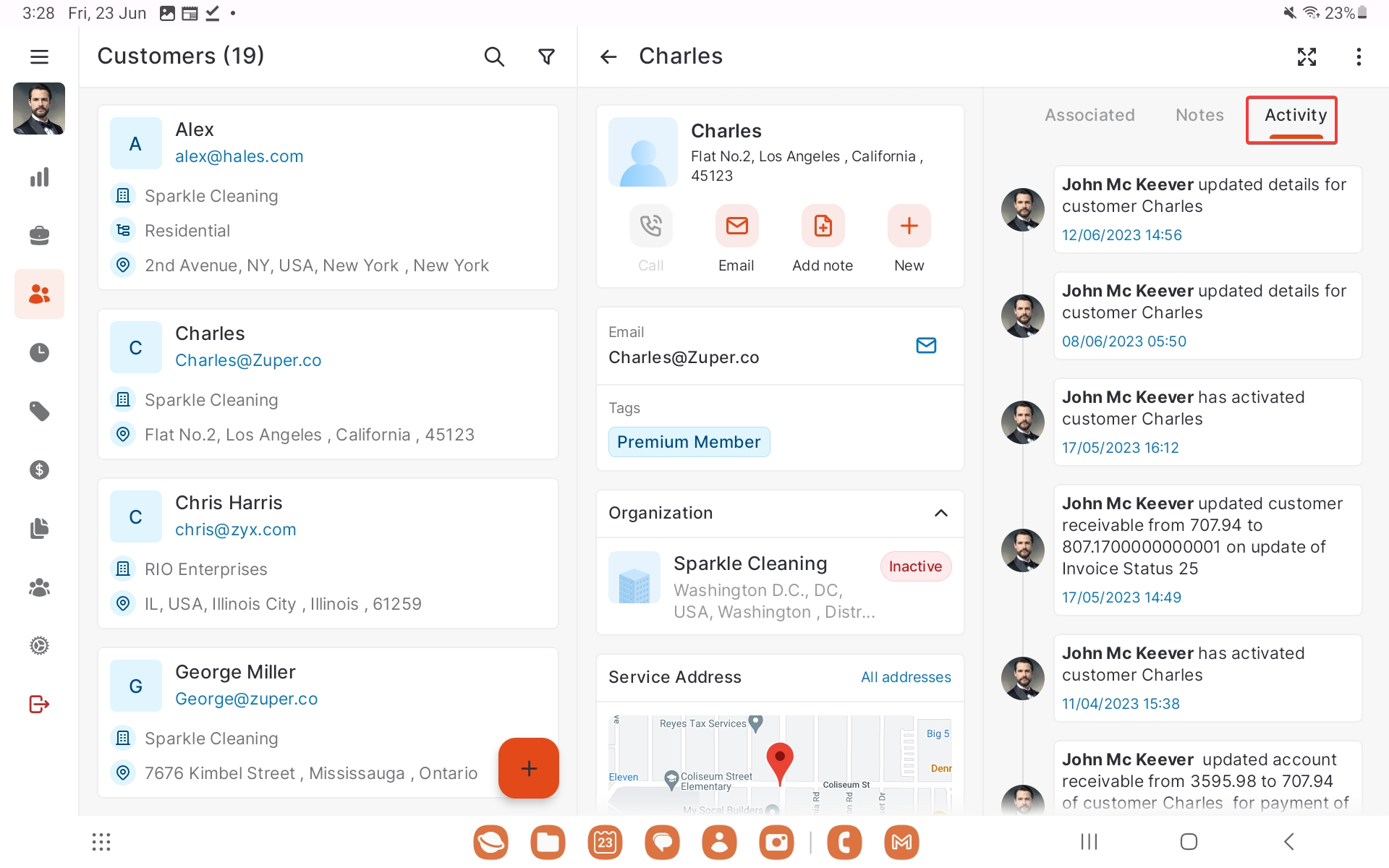Open the three-dot overflow menu

click(x=1359, y=56)
